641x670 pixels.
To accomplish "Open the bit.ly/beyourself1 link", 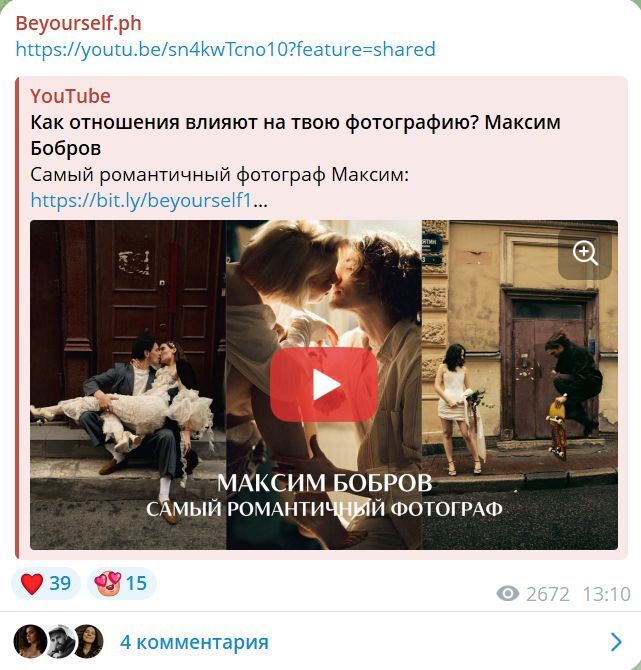I will click(x=141, y=200).
